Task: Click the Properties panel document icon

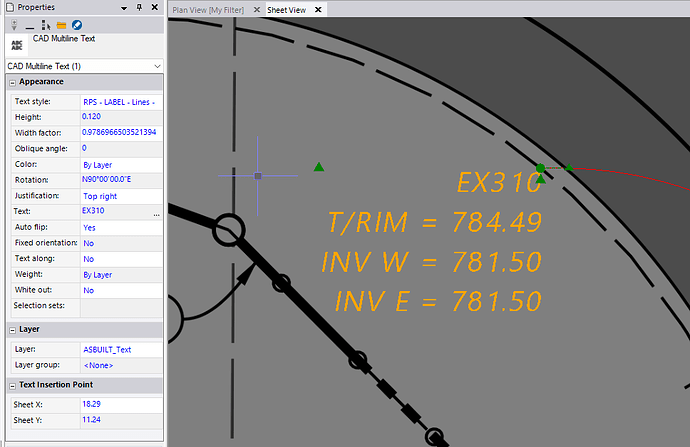Action: point(10,7)
